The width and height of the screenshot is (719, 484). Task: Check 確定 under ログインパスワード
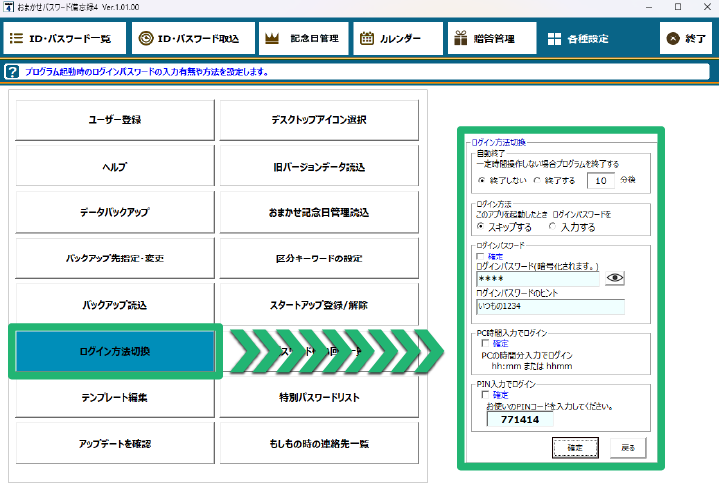click(x=481, y=256)
